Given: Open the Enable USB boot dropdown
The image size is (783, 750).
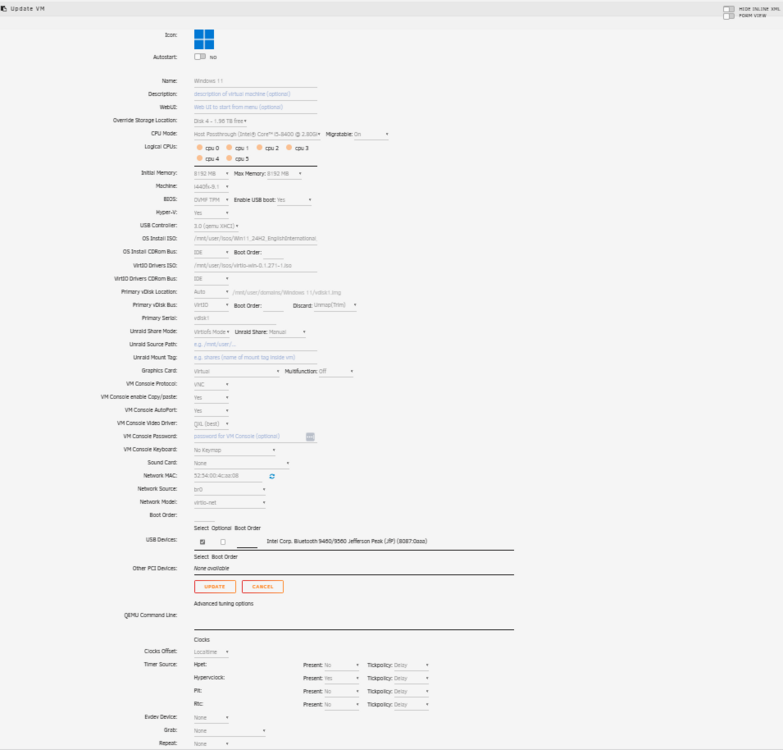Looking at the screenshot, I should [294, 200].
